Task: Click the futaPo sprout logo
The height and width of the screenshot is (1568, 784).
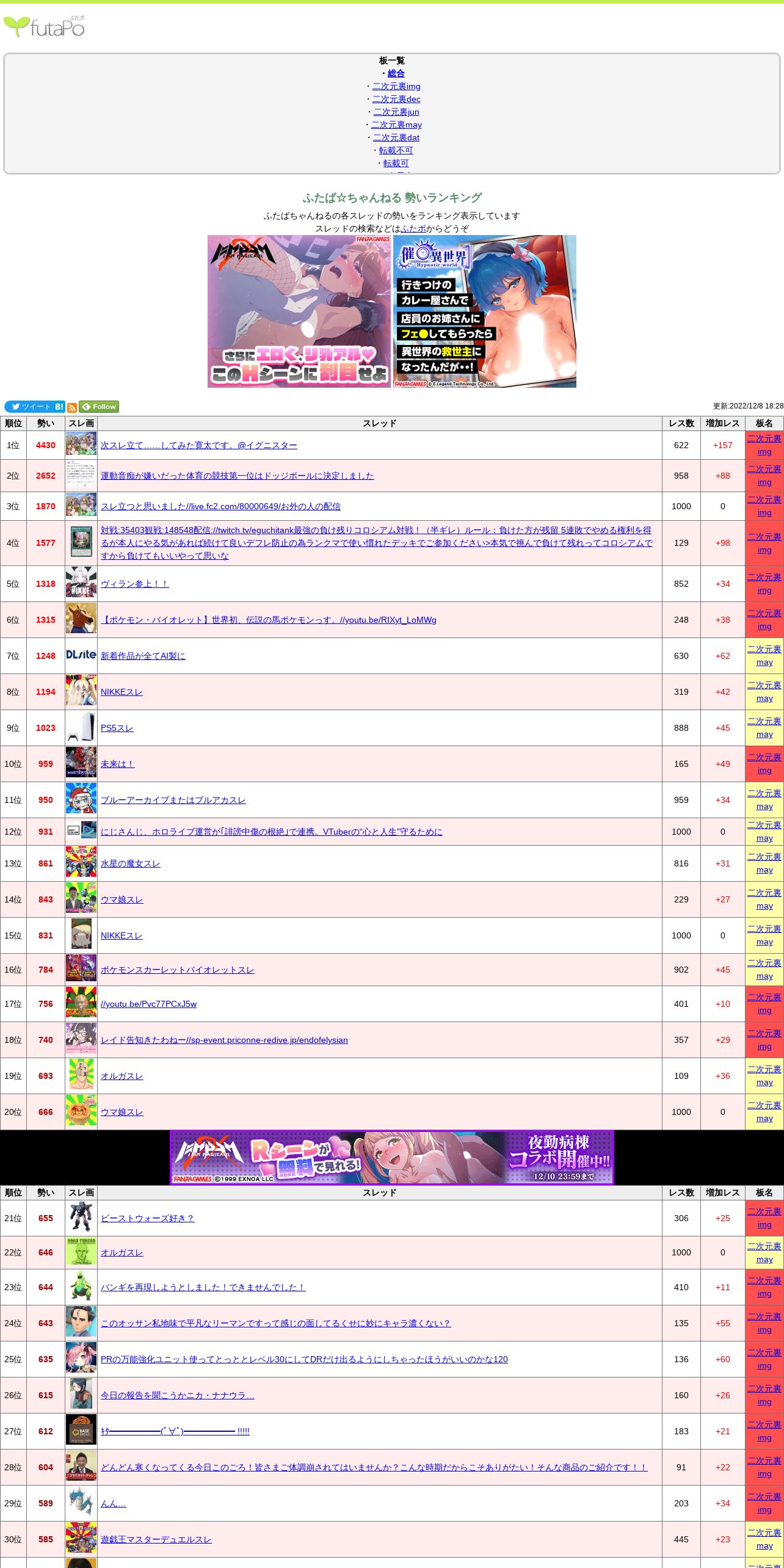Action: 44,26
